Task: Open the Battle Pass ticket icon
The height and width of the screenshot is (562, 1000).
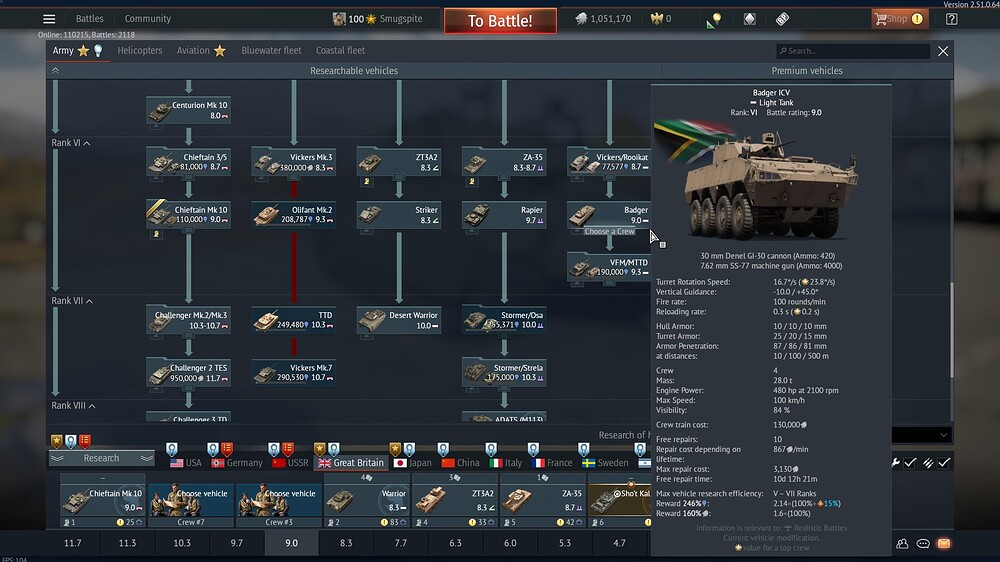Action: 783,19
